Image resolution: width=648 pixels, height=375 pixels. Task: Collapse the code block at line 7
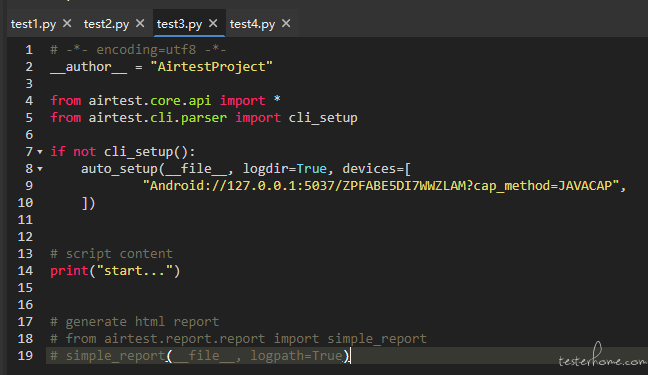point(40,152)
